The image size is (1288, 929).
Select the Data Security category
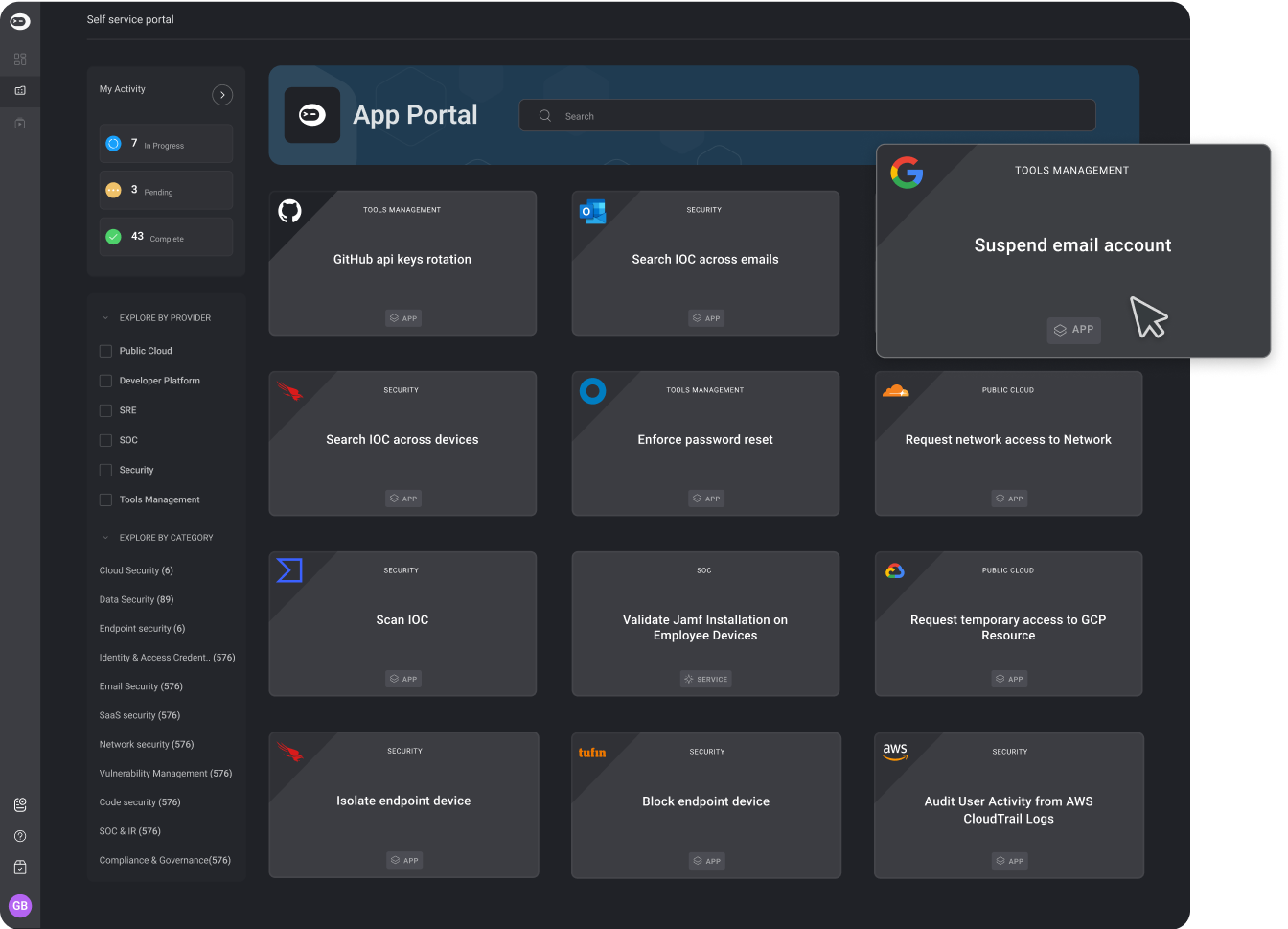(135, 599)
